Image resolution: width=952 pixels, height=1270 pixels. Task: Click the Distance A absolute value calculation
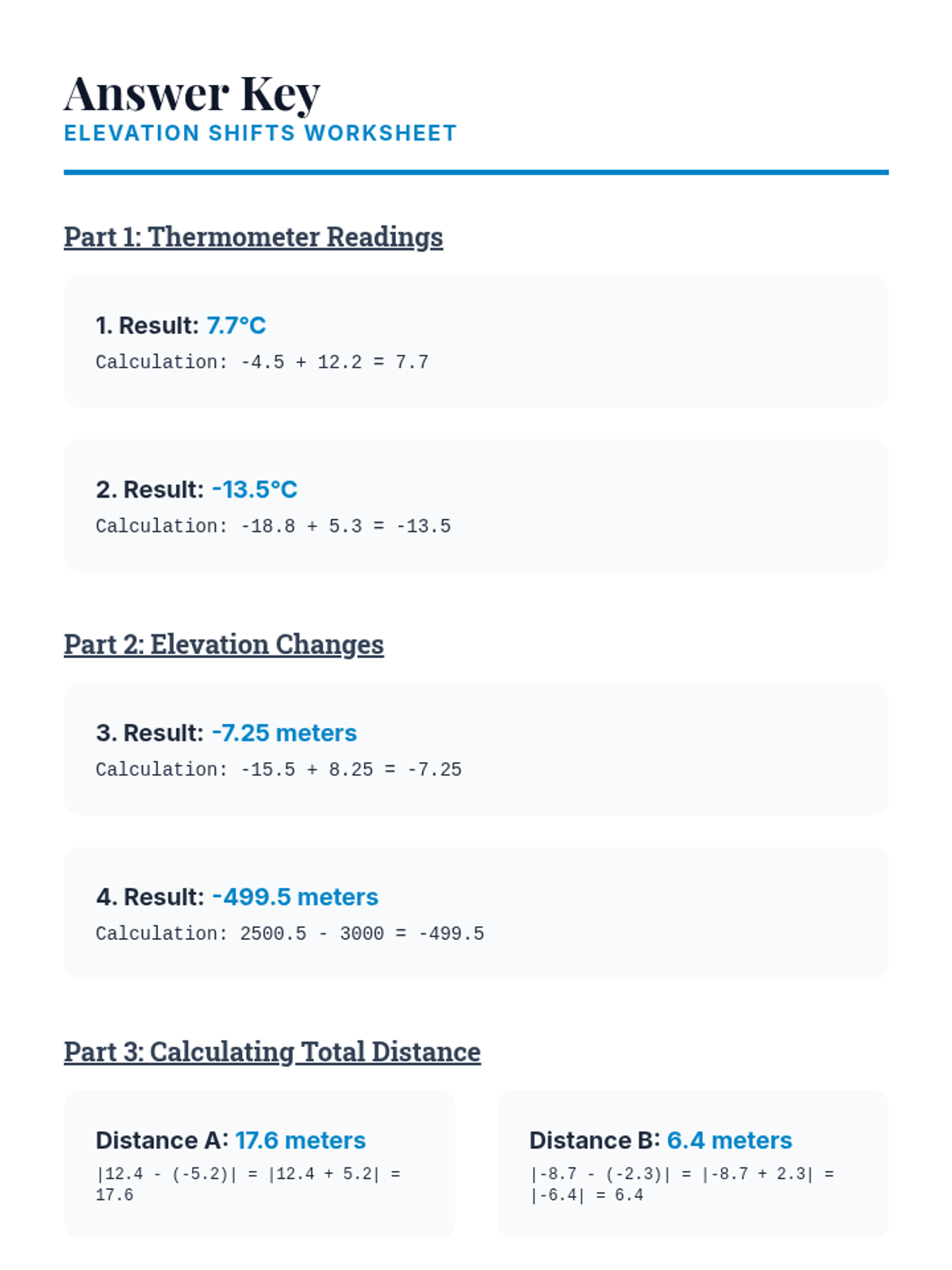[248, 1183]
